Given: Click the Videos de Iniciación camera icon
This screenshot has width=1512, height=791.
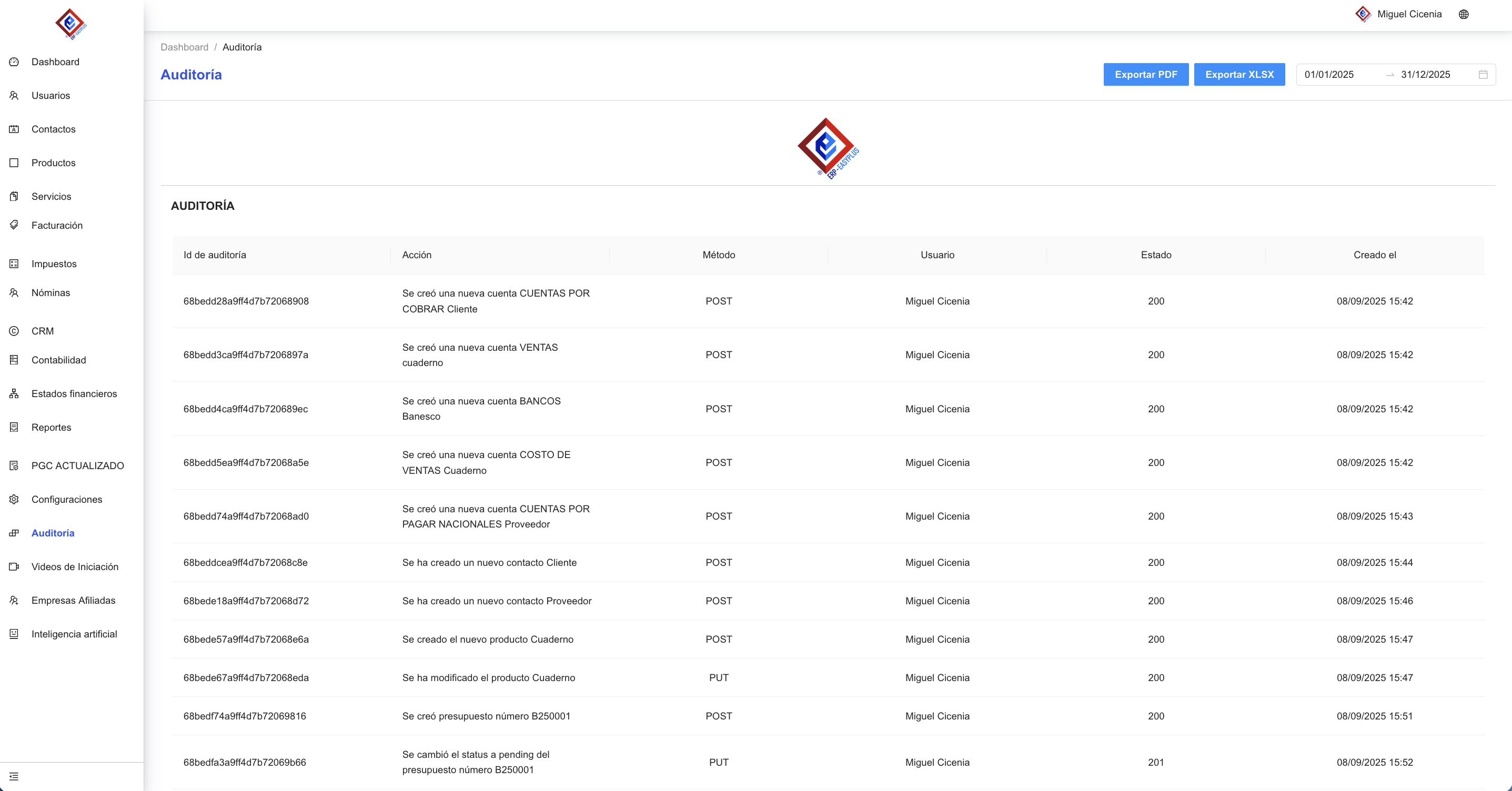Looking at the screenshot, I should pyautogui.click(x=14, y=567).
